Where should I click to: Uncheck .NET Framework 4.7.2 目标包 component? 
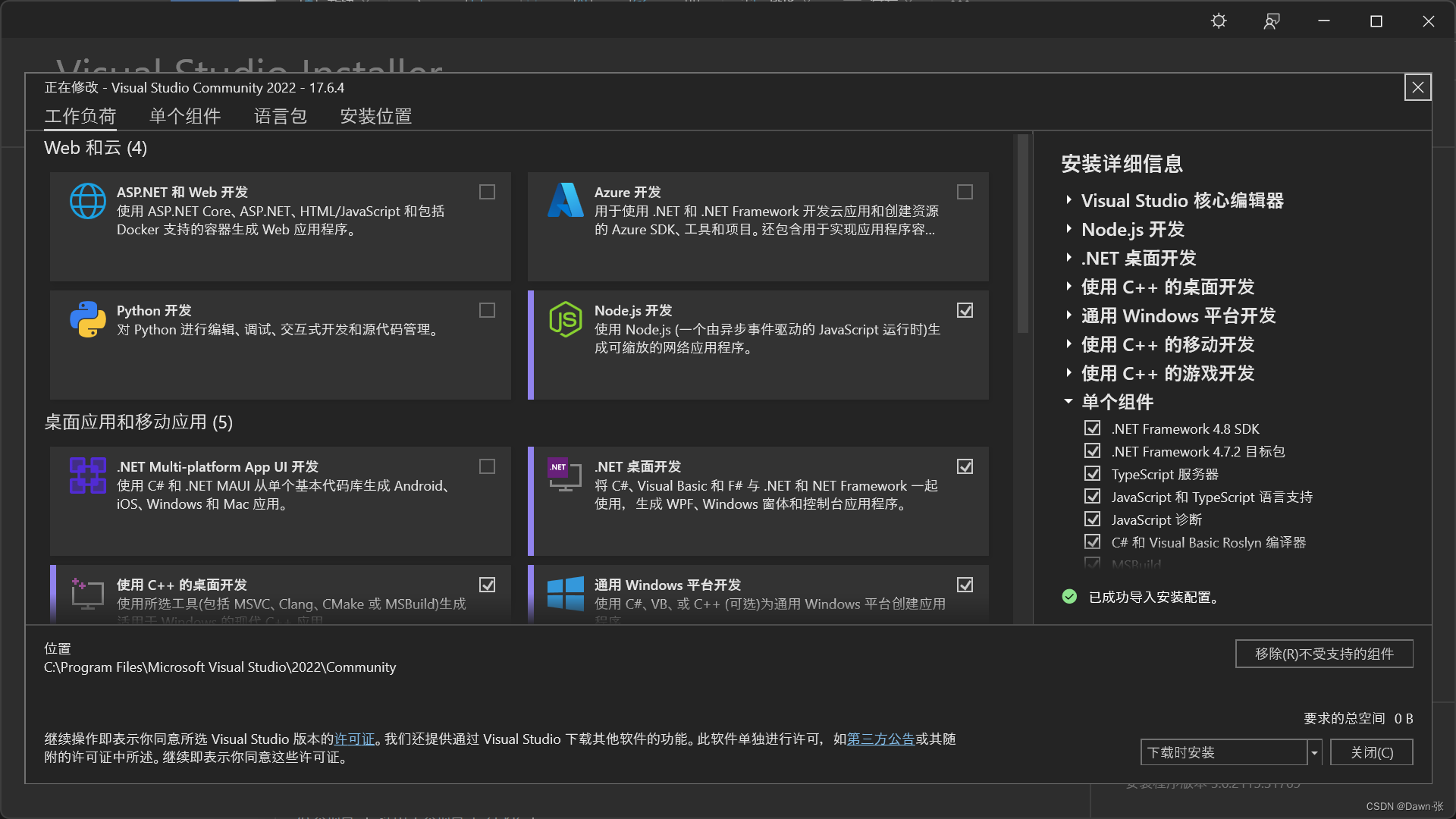tap(1092, 451)
